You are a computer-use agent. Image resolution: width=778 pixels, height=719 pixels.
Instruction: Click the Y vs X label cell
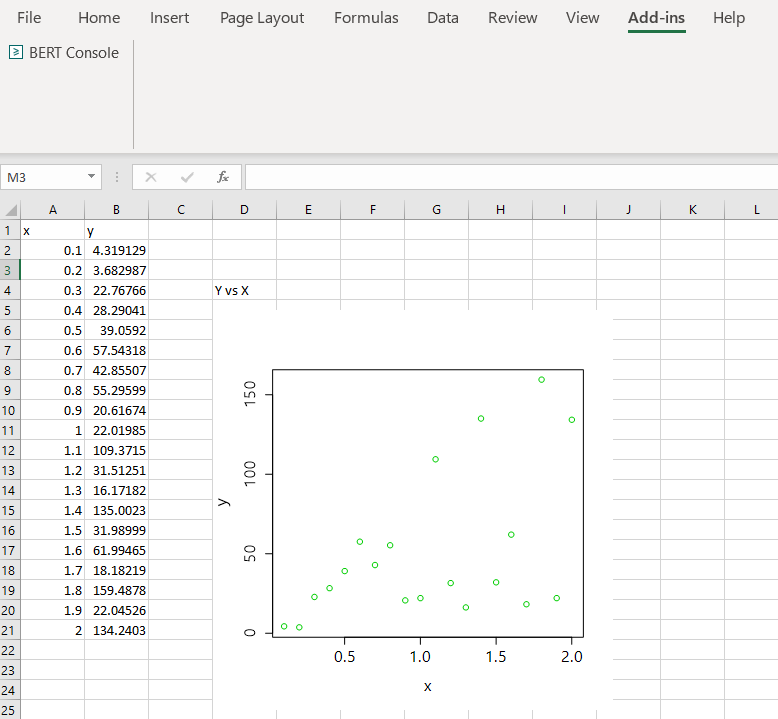point(244,290)
